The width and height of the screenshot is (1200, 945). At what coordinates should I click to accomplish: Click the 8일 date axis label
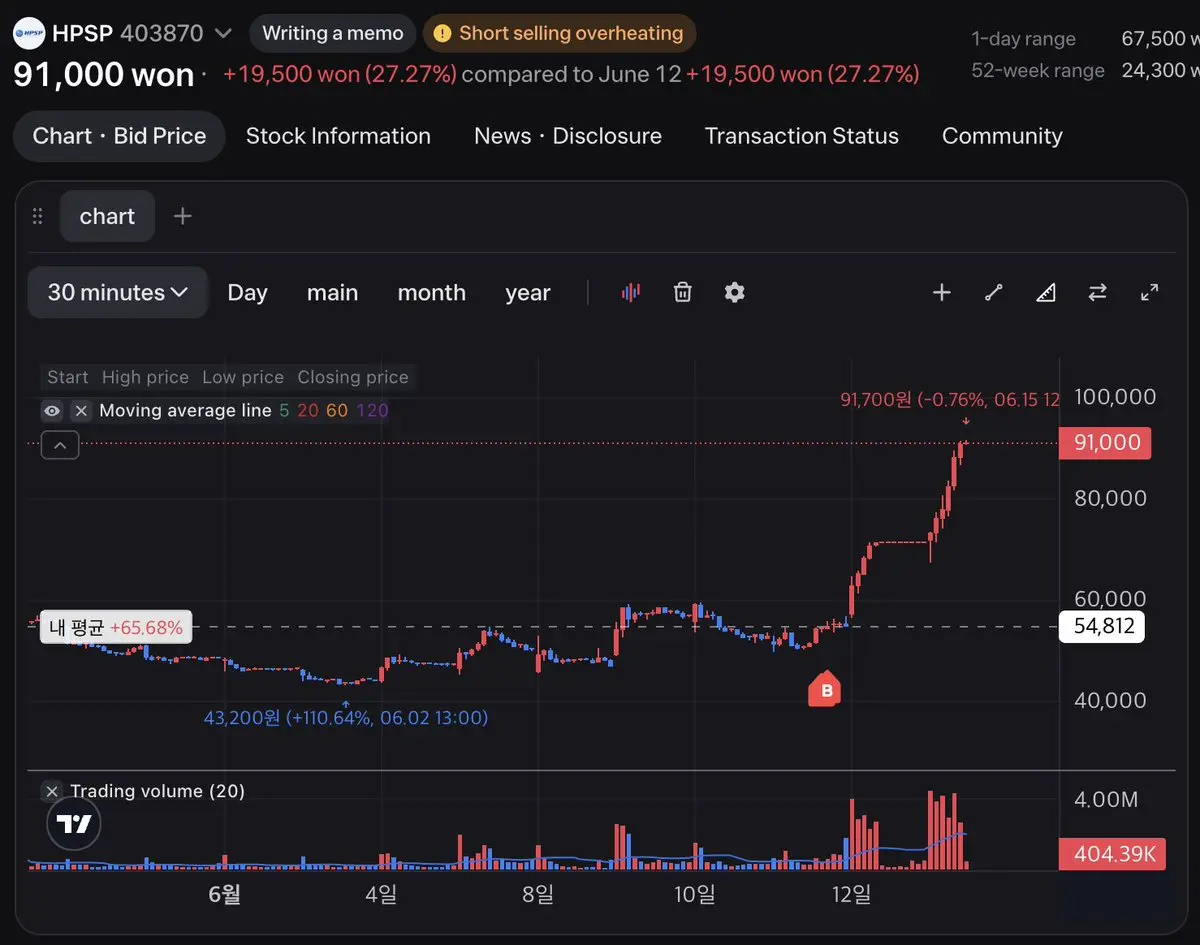coord(537,894)
